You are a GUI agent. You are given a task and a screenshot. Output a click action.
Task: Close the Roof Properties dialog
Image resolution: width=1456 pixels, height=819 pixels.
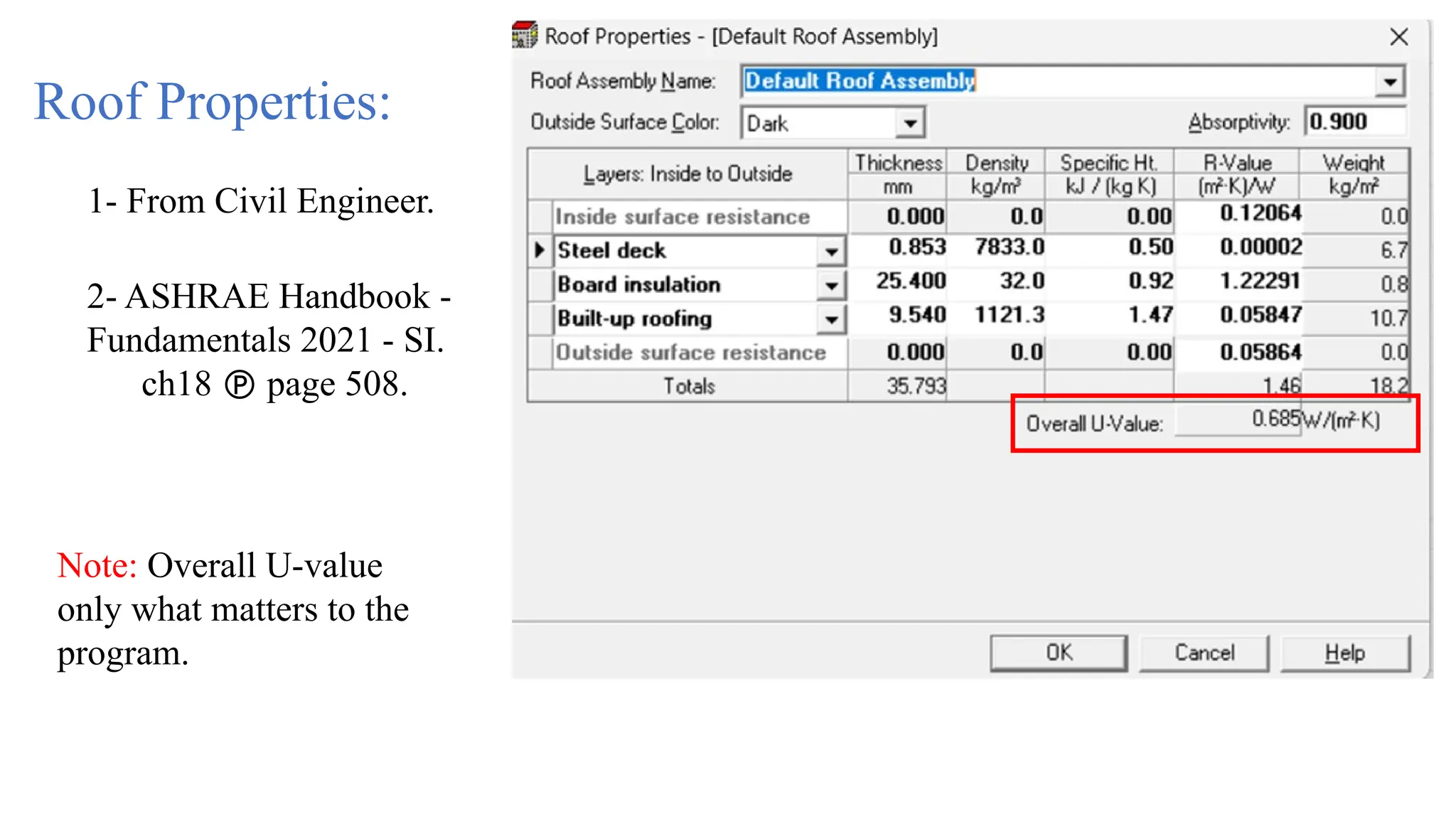tap(1398, 37)
